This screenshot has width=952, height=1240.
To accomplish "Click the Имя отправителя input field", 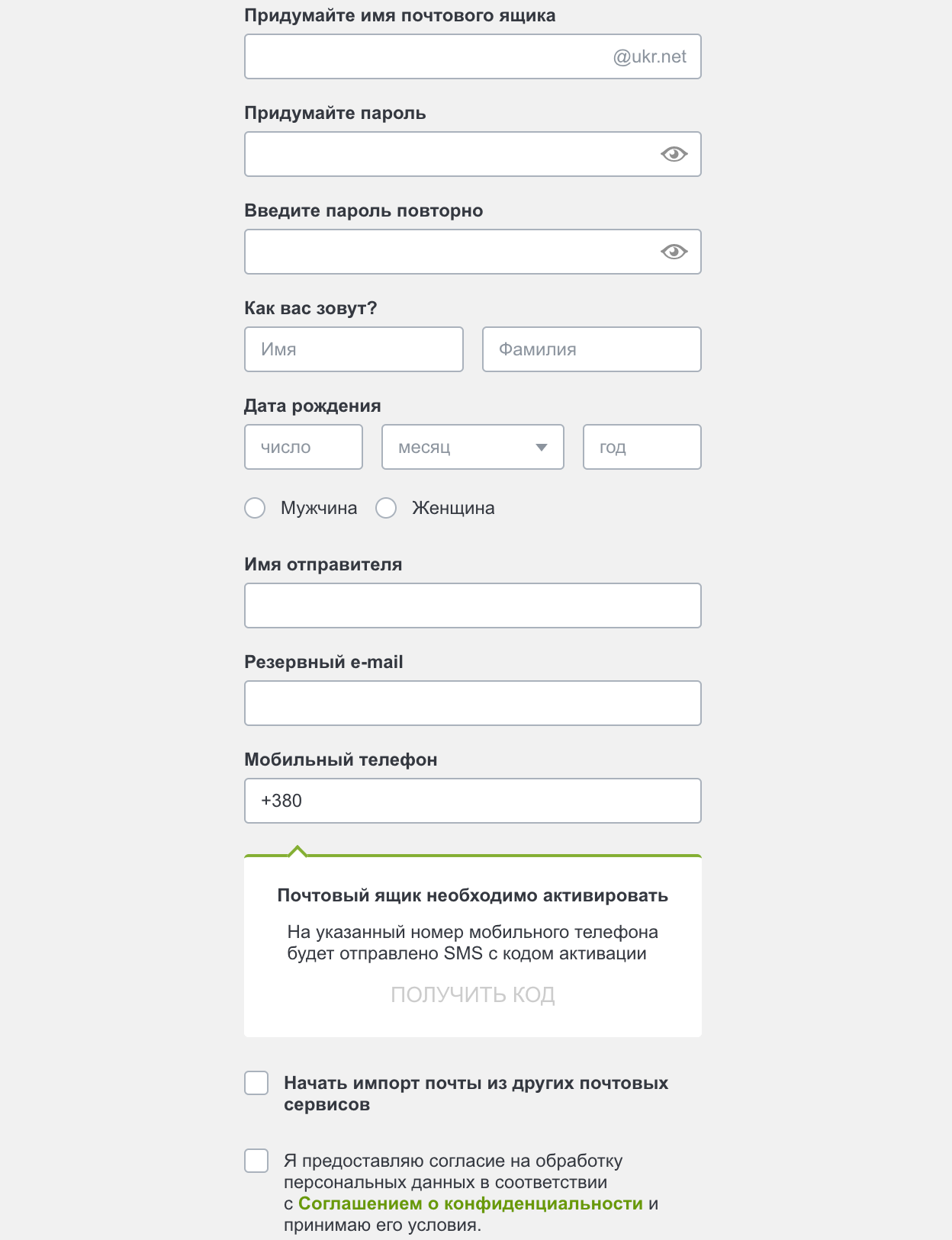I will pyautogui.click(x=472, y=606).
